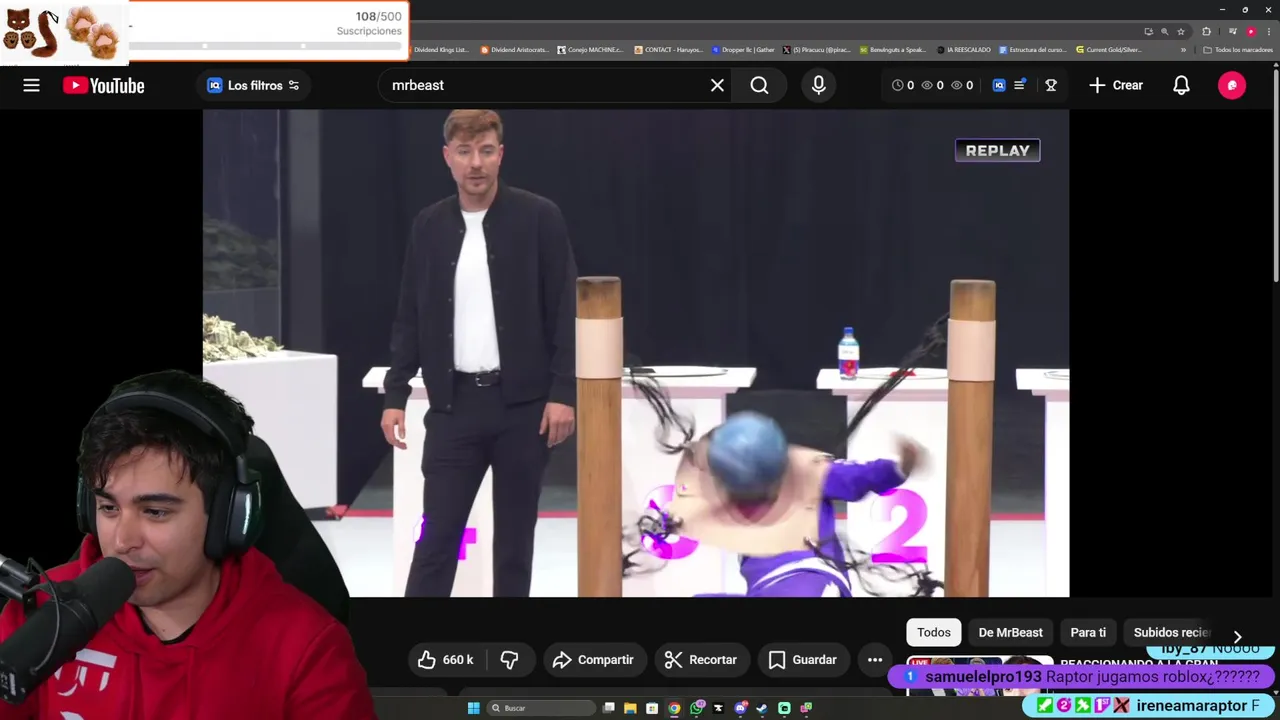This screenshot has width=1280, height=720.
Task: Select the Para ti chip
Action: pyautogui.click(x=1088, y=632)
